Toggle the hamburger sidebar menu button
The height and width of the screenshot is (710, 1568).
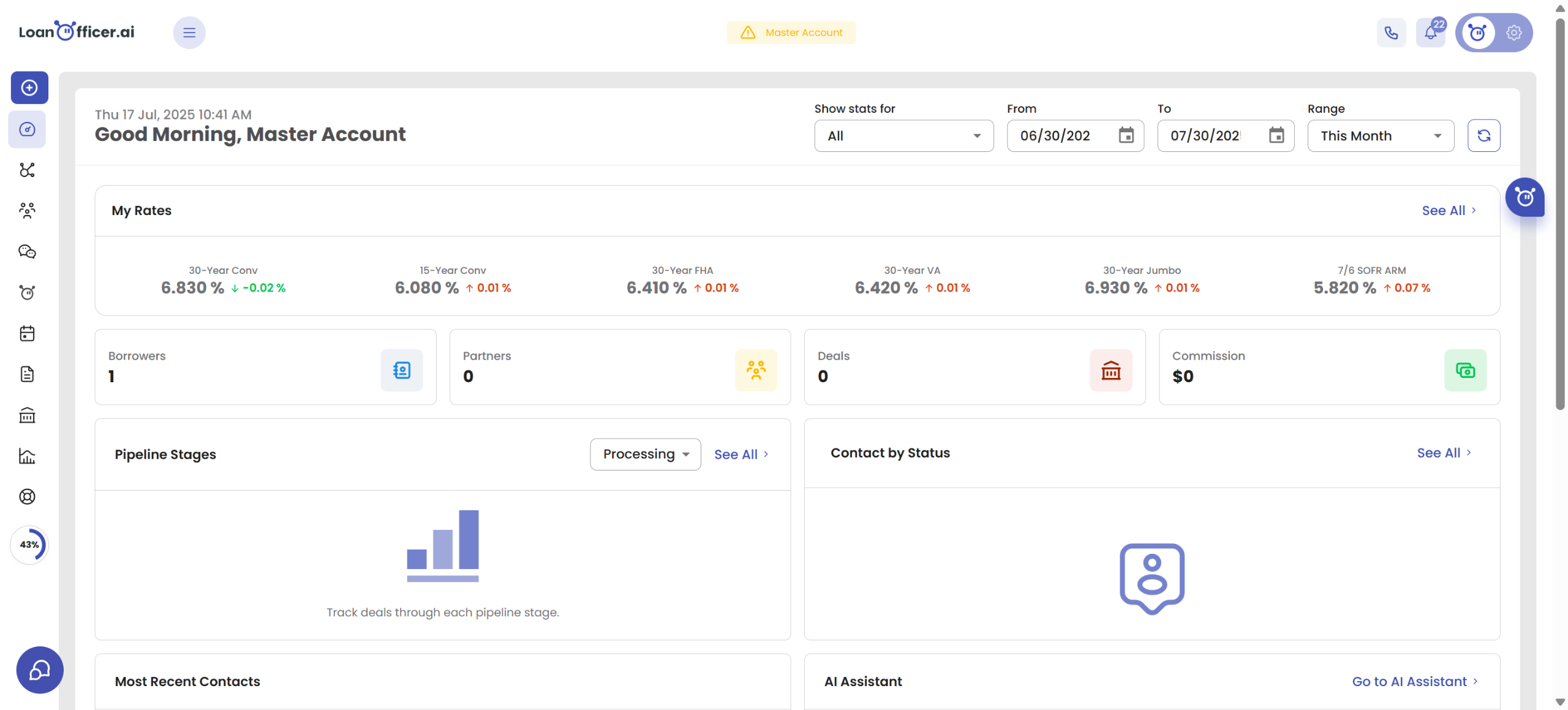tap(189, 32)
